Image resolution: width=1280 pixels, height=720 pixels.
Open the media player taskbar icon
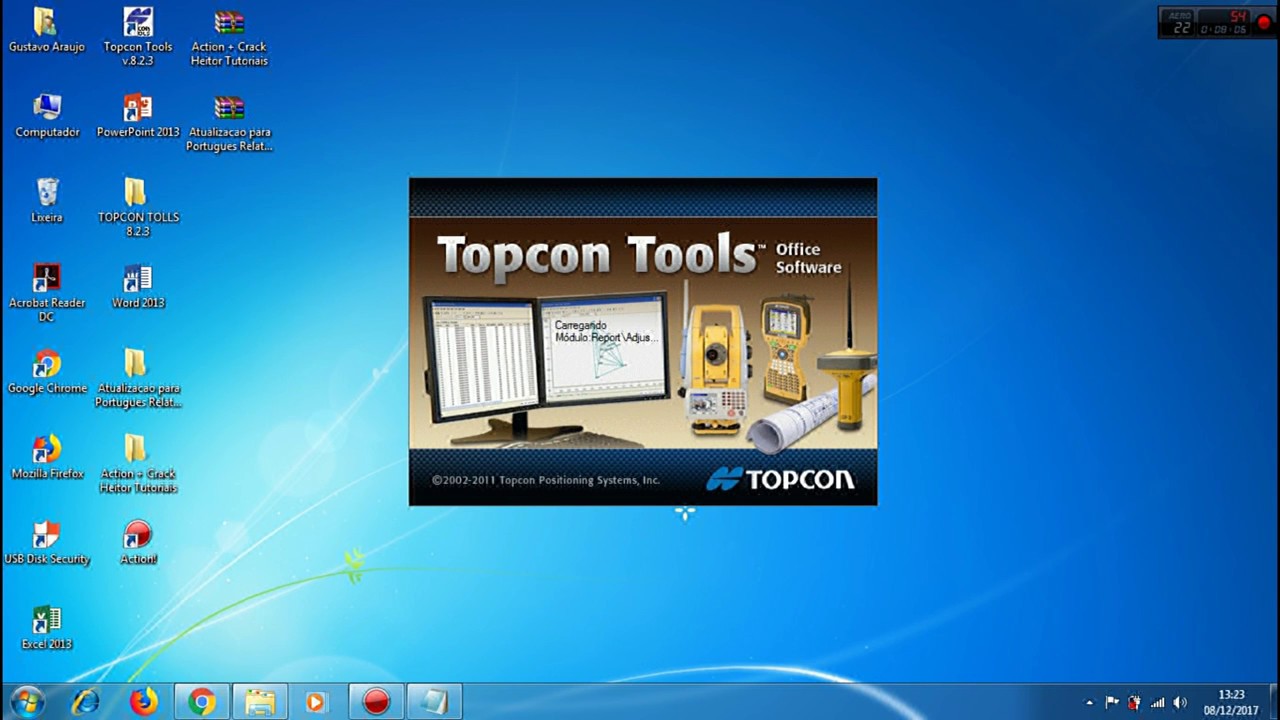316,702
